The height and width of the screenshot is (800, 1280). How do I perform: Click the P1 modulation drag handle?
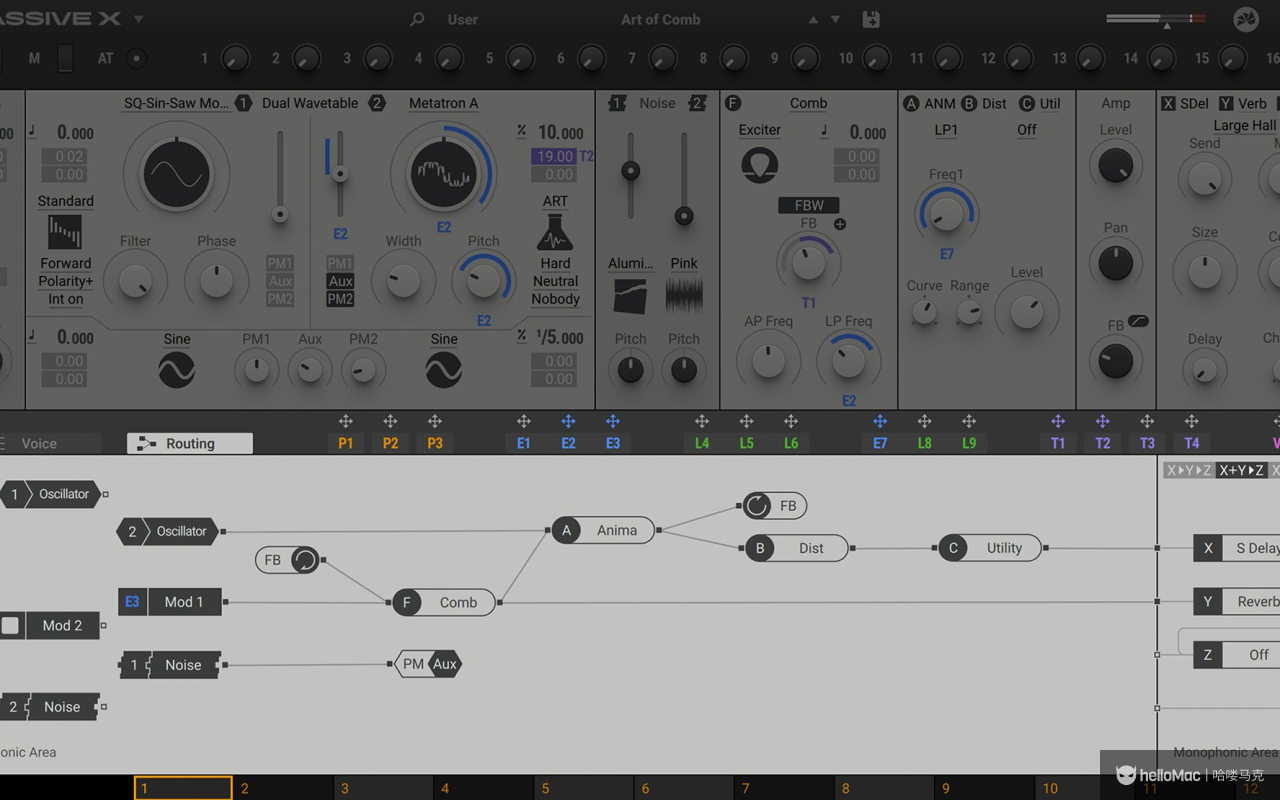[345, 422]
